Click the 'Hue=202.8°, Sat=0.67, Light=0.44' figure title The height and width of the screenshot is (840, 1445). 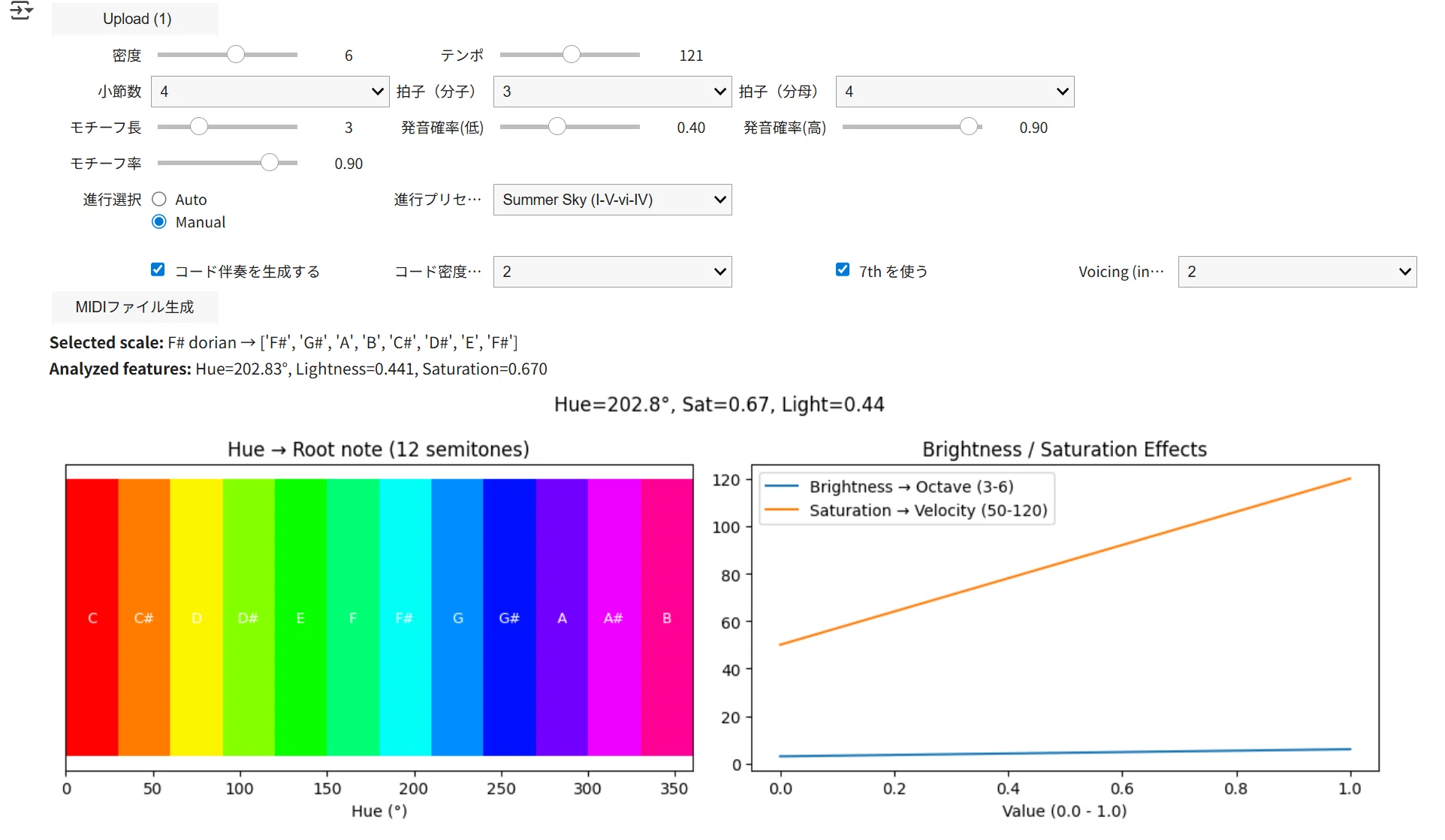pyautogui.click(x=719, y=405)
